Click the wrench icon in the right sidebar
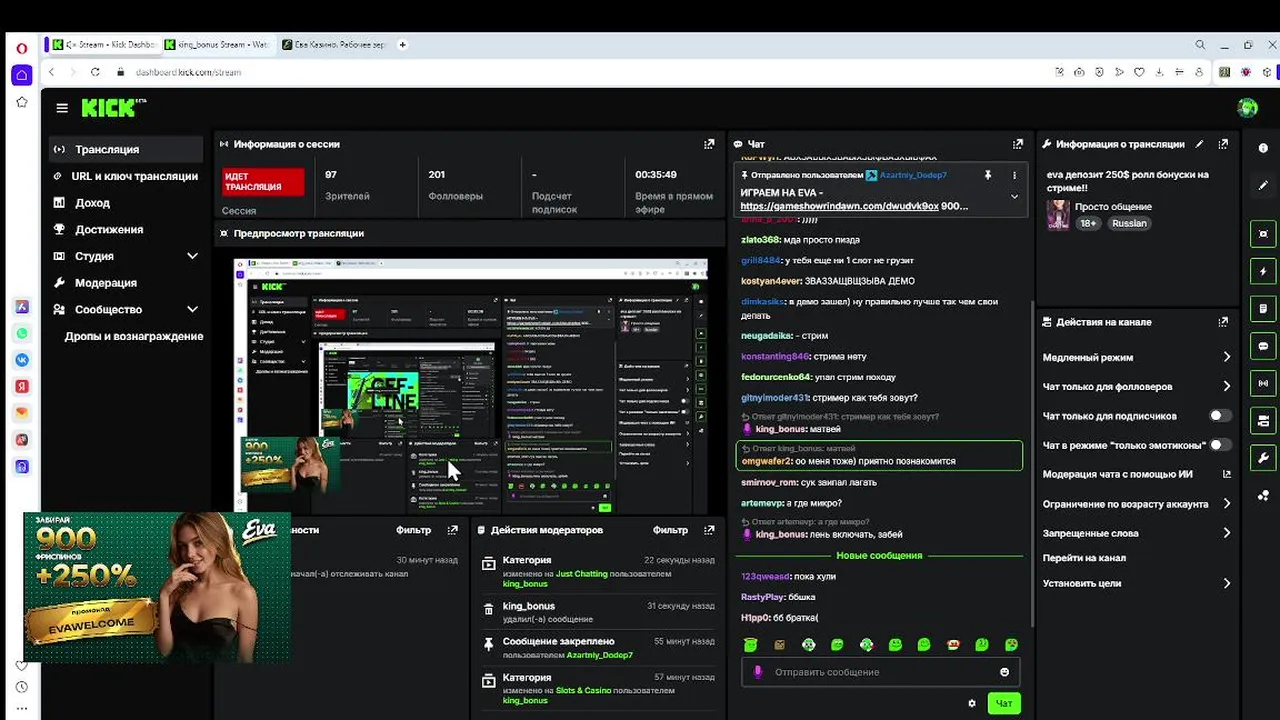The image size is (1280, 720). tap(1263, 458)
